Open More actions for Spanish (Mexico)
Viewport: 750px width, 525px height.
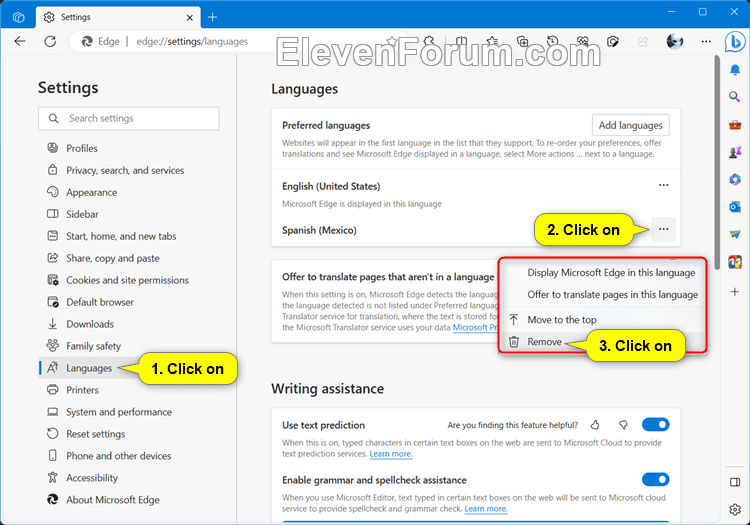tap(663, 229)
